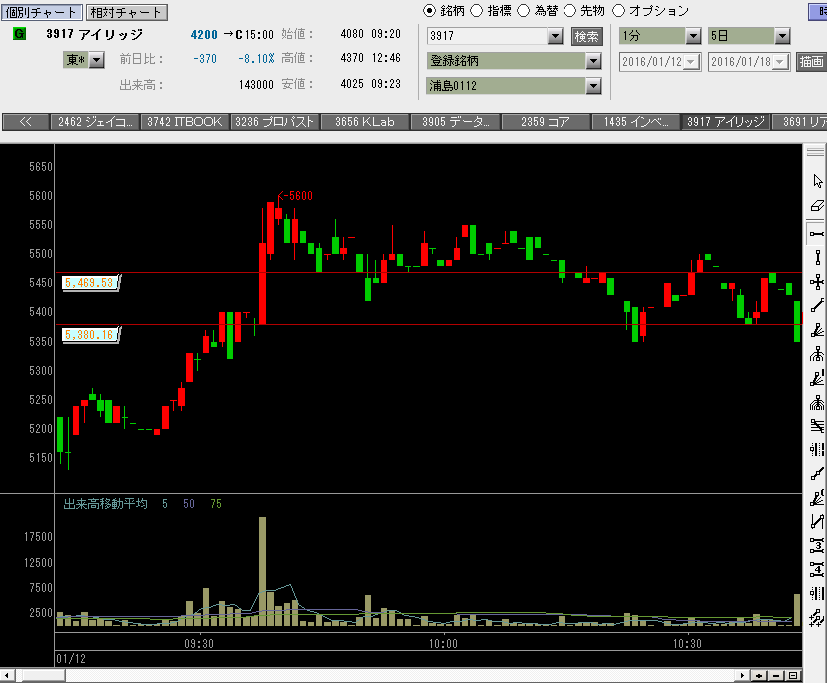This screenshot has height=683, width=827.
Task: Select the vertical line drawing tool
Action: click(817, 257)
